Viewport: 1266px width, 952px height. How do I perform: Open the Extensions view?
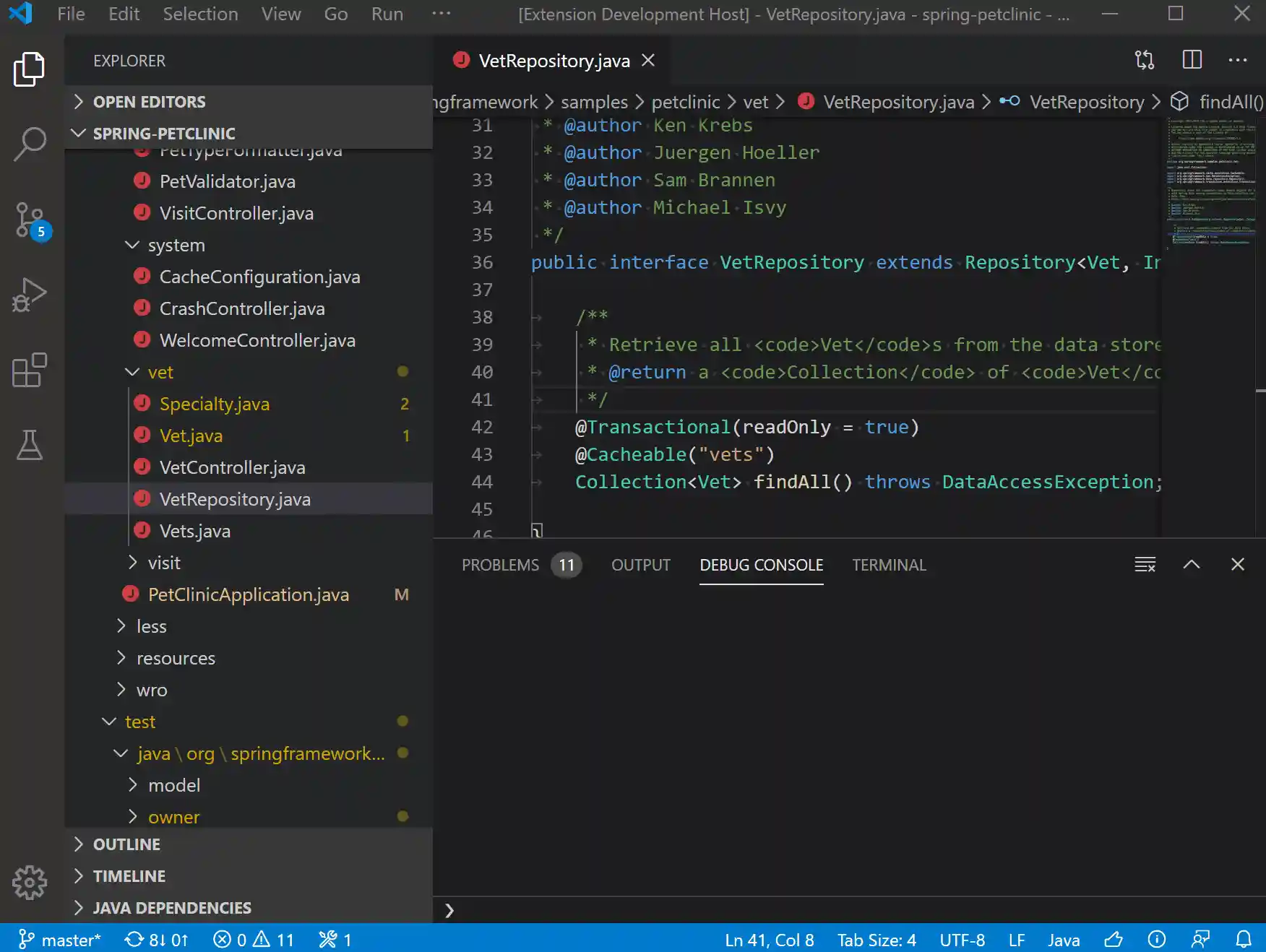pos(30,371)
